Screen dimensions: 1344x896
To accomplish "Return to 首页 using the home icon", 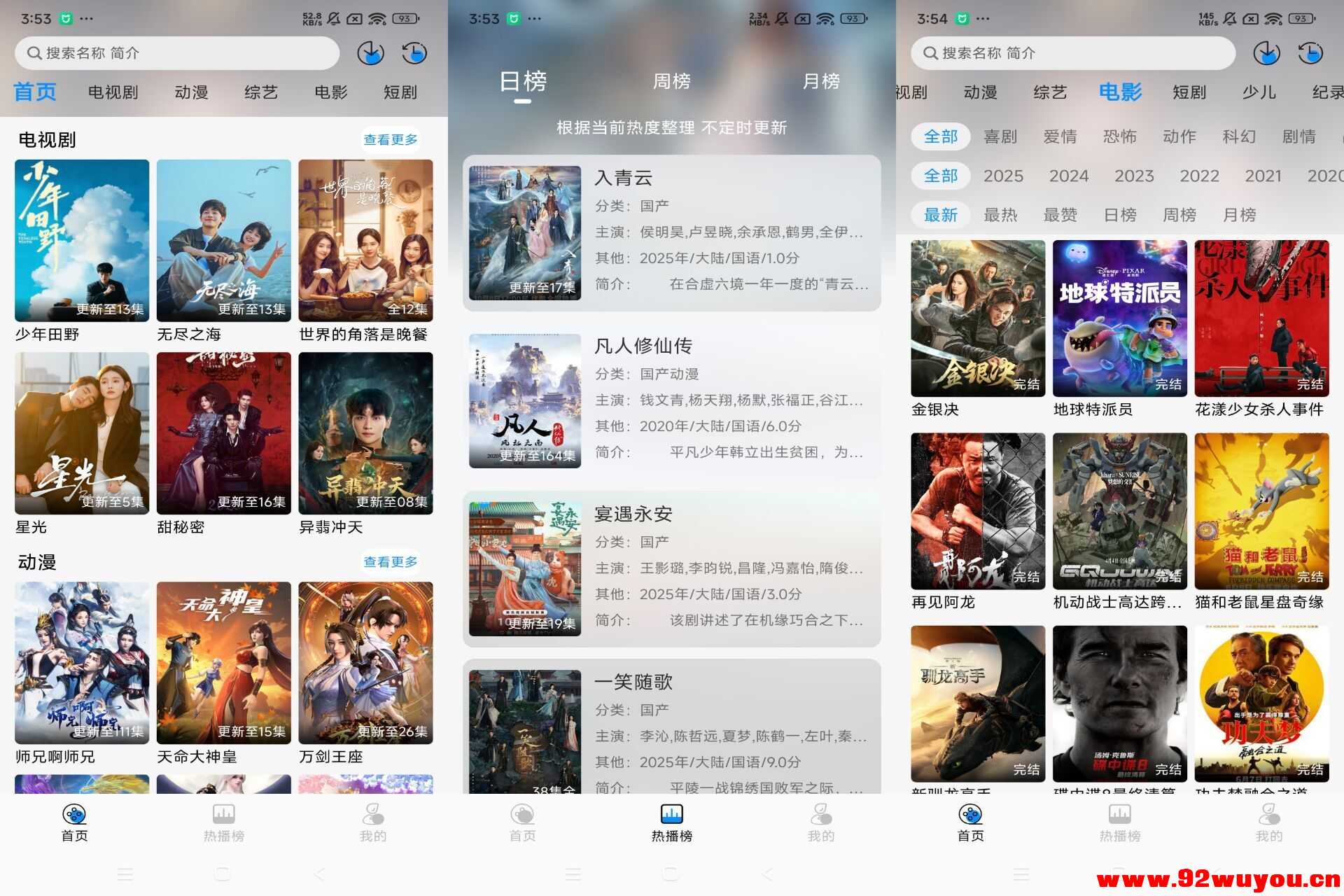I will pos(73,822).
